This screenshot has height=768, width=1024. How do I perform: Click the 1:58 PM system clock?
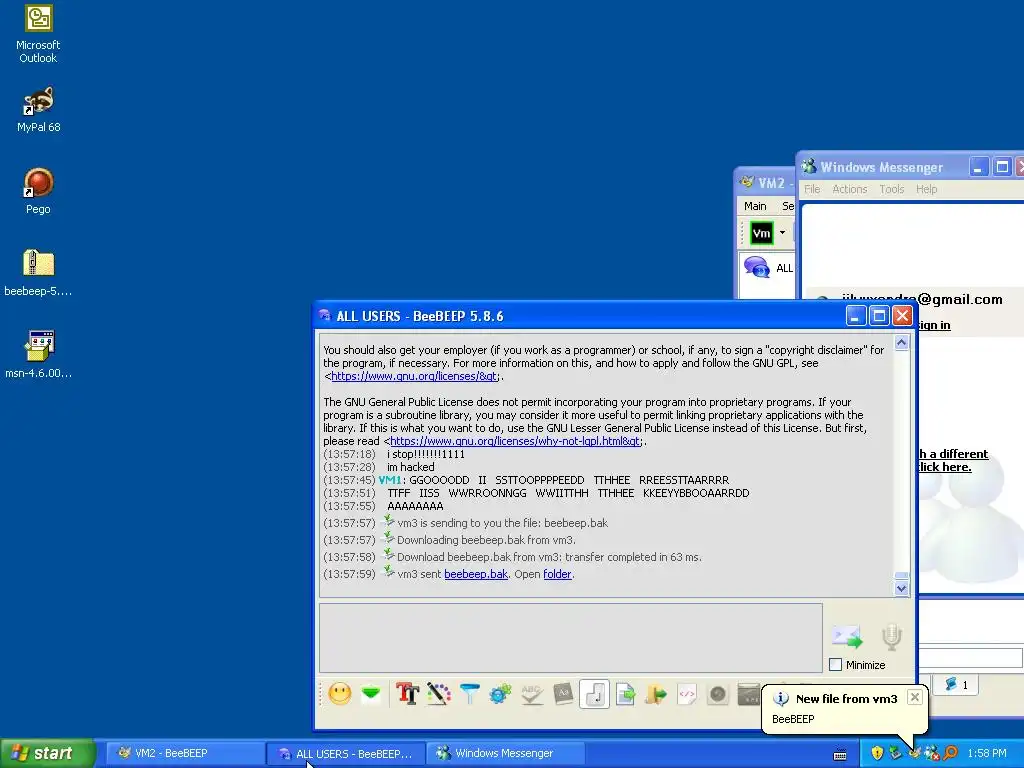coord(987,753)
